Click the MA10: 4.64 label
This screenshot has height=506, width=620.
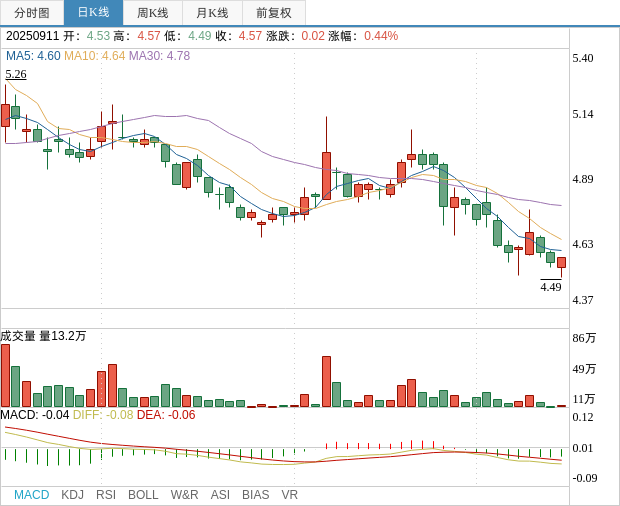pos(95,56)
